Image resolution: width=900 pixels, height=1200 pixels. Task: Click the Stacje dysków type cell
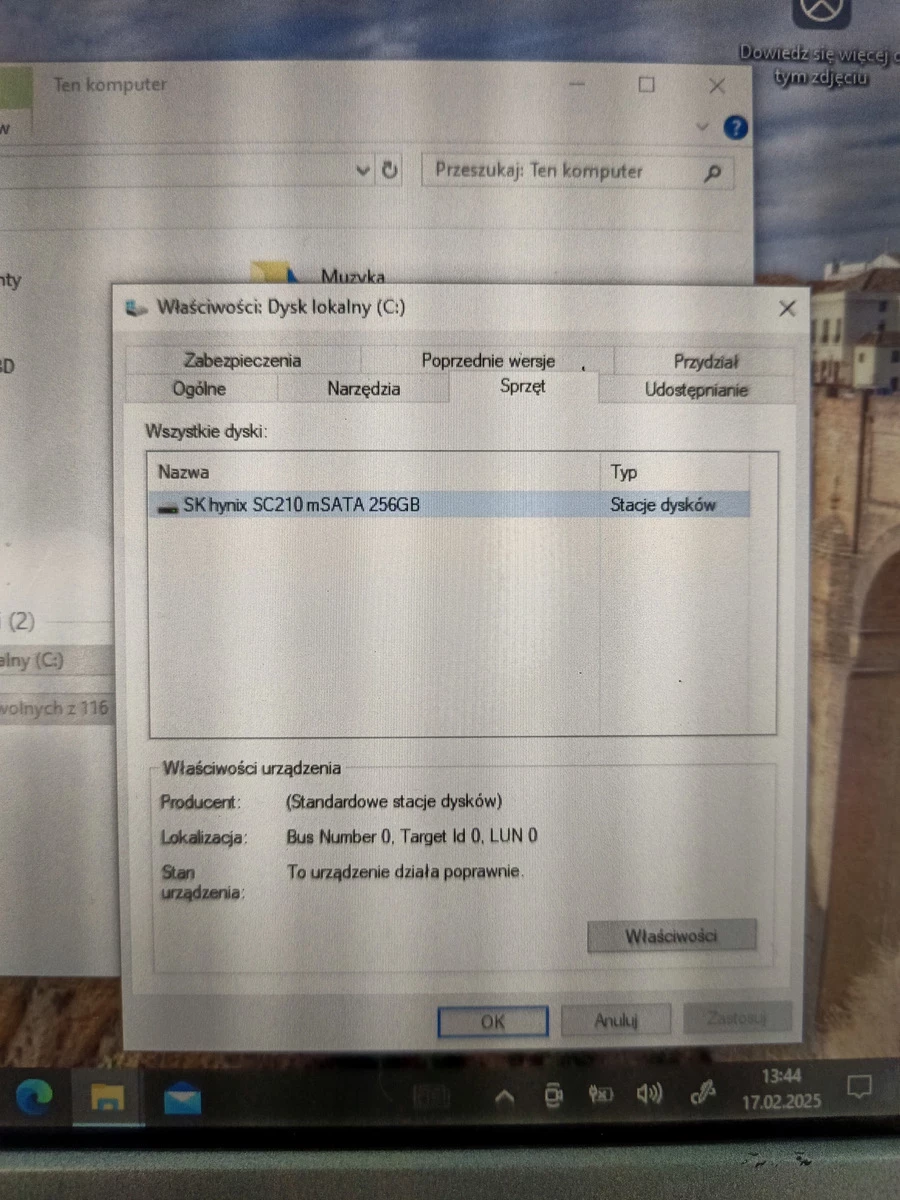tap(663, 505)
